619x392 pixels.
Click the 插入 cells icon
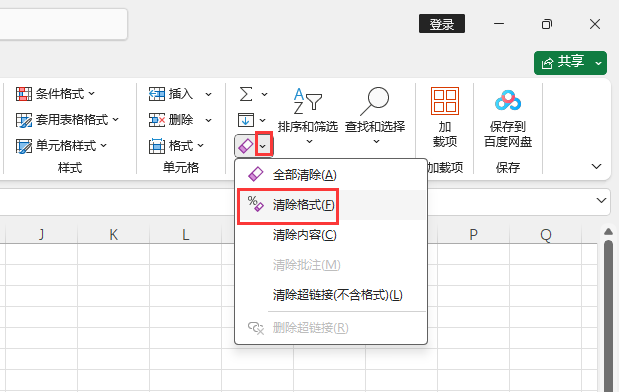pyautogui.click(x=157, y=94)
